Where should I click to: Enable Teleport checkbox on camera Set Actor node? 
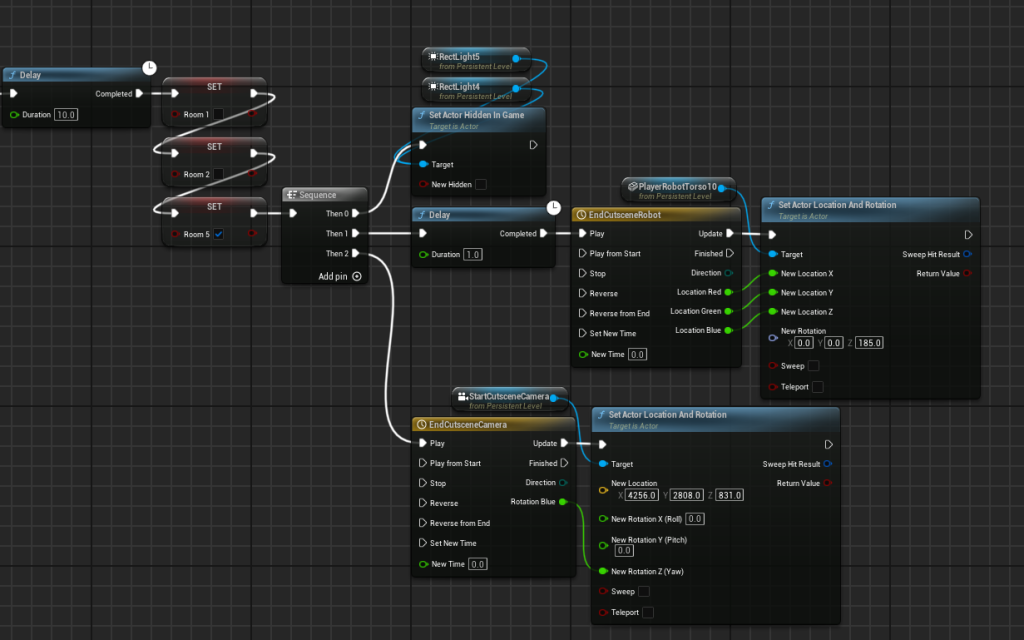648,612
